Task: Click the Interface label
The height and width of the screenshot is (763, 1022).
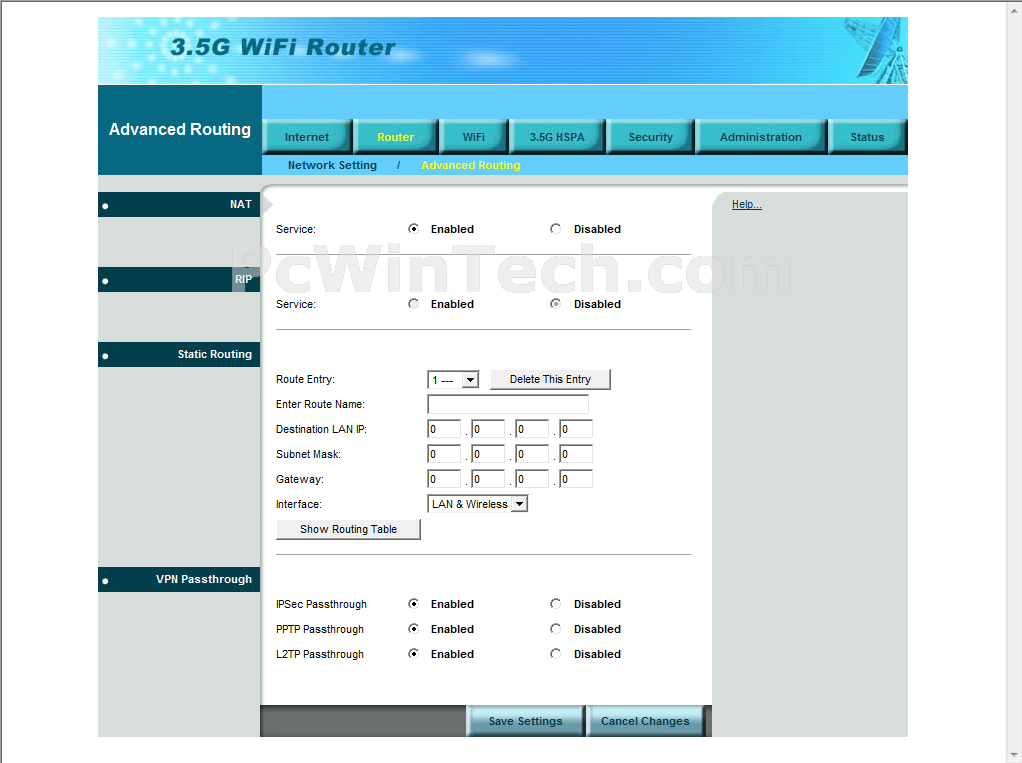Action: [299, 504]
